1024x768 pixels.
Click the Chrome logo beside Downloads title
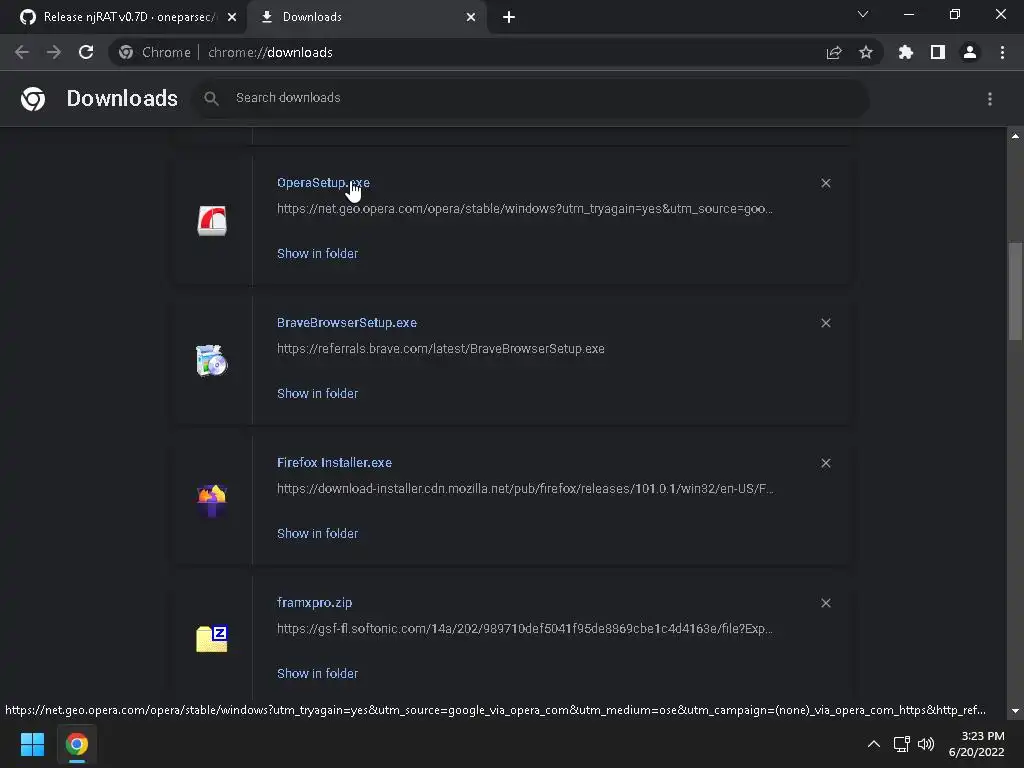(x=33, y=99)
